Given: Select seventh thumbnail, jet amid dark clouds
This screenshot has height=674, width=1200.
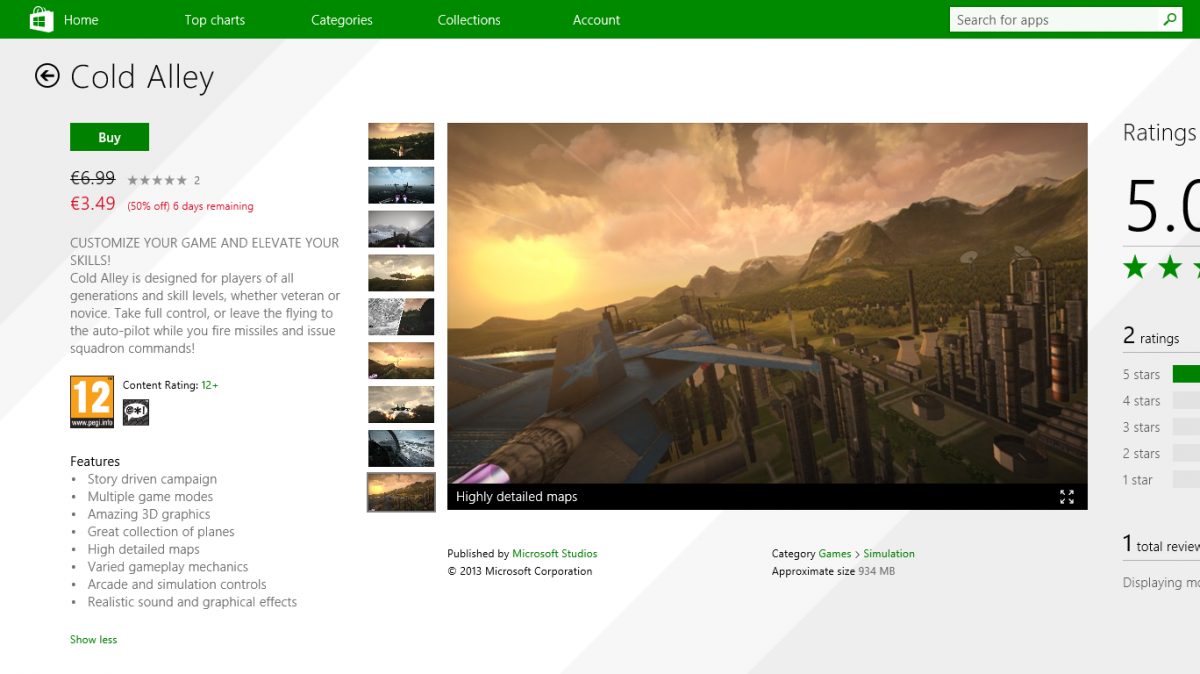Looking at the screenshot, I should [x=401, y=405].
